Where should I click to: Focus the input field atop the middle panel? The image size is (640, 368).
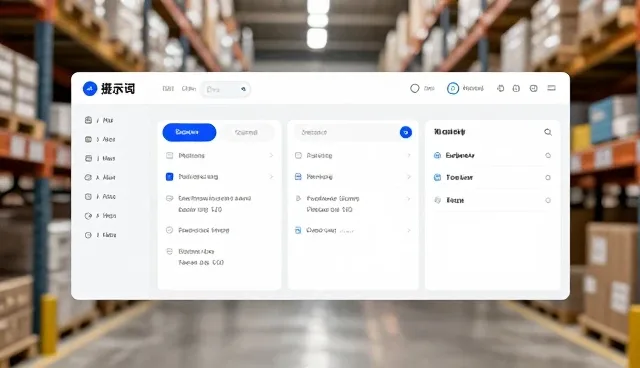pos(353,132)
